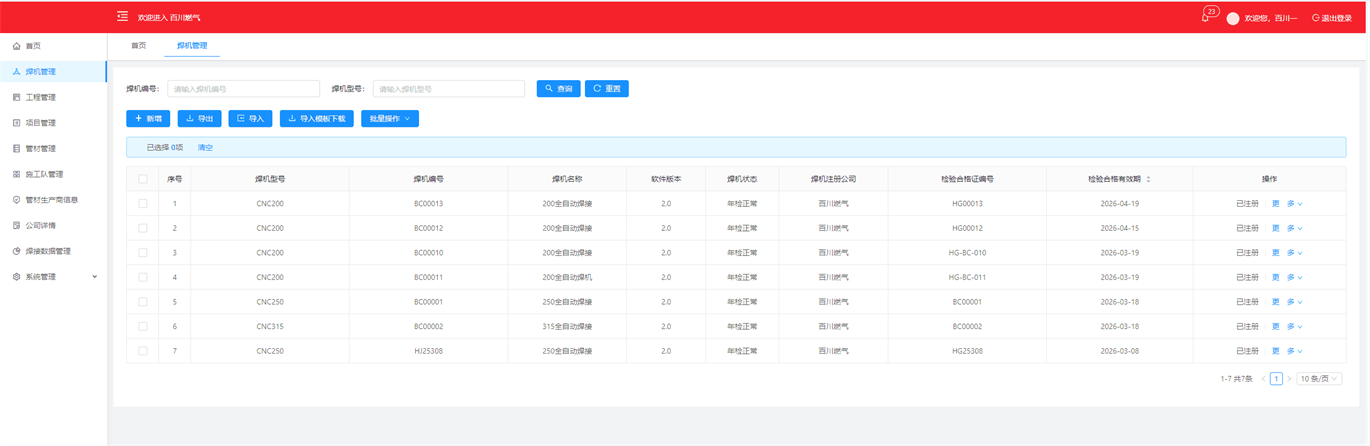Go to 管材生产商信息 in the sidebar
The height and width of the screenshot is (446, 1370).
tap(53, 199)
